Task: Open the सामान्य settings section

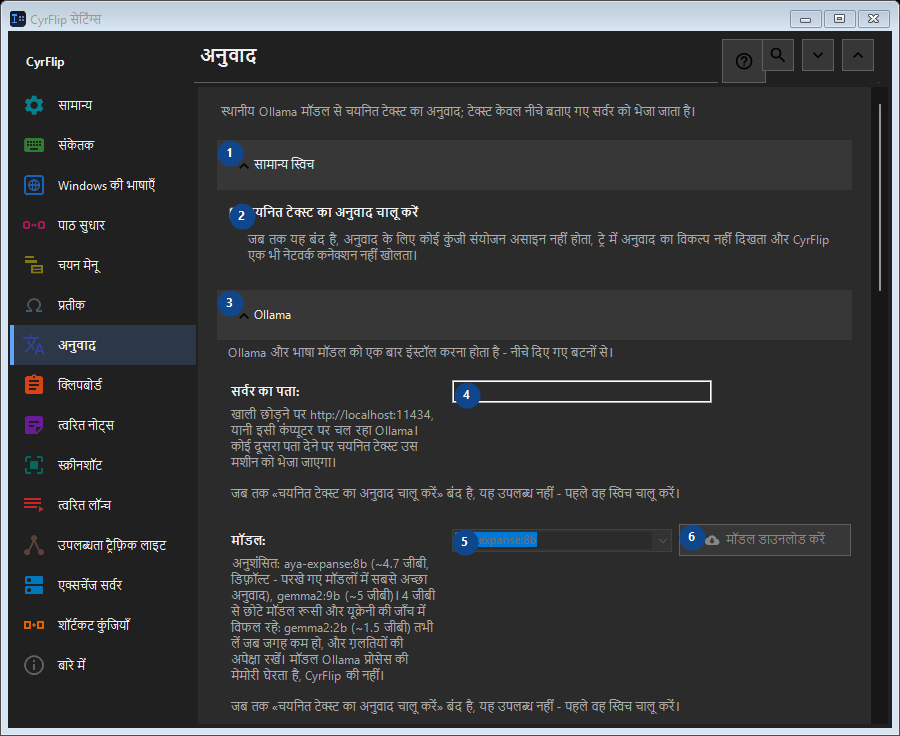Action: pyautogui.click(x=103, y=105)
